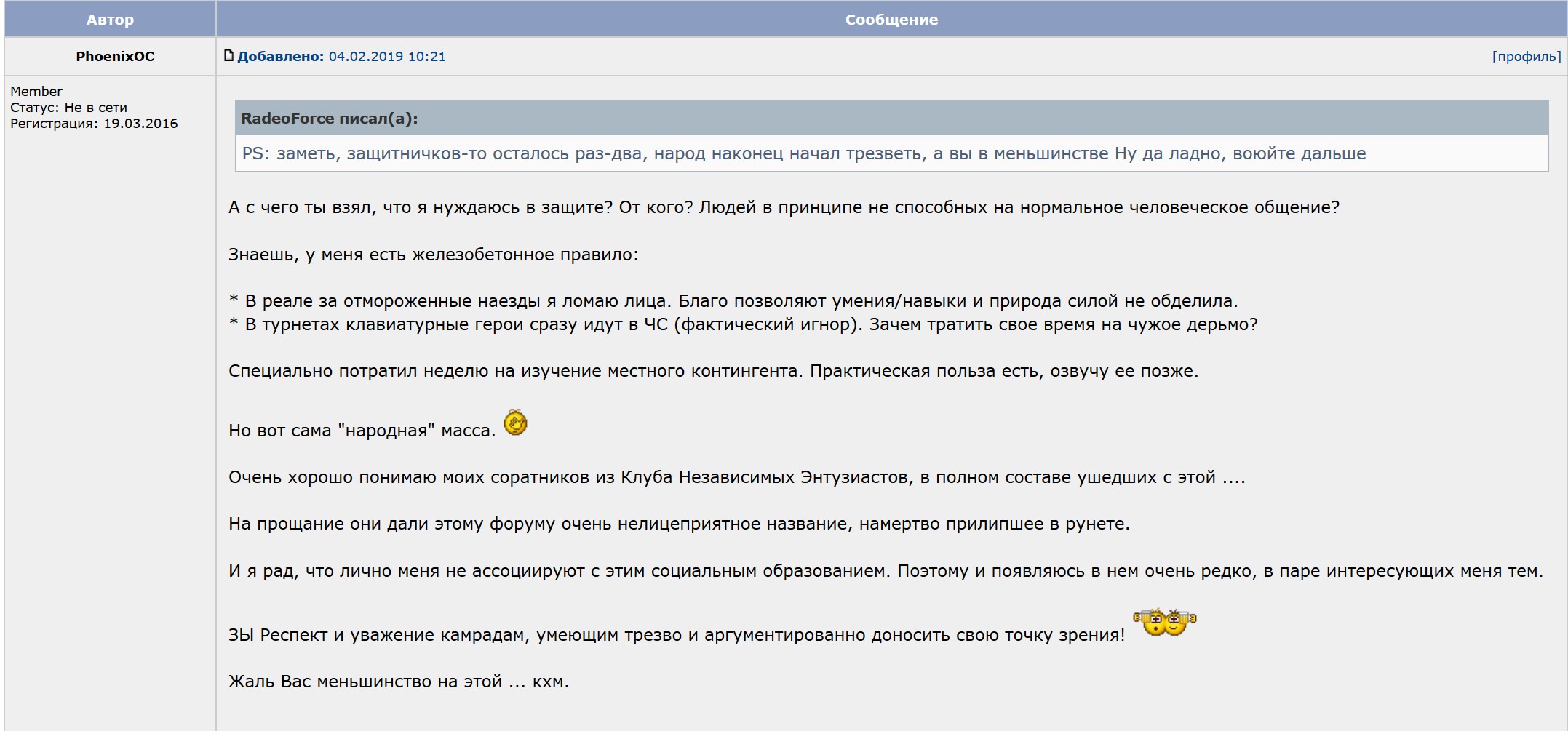Click the smiley after "народная" масса
The image size is (1568, 731).
(515, 423)
